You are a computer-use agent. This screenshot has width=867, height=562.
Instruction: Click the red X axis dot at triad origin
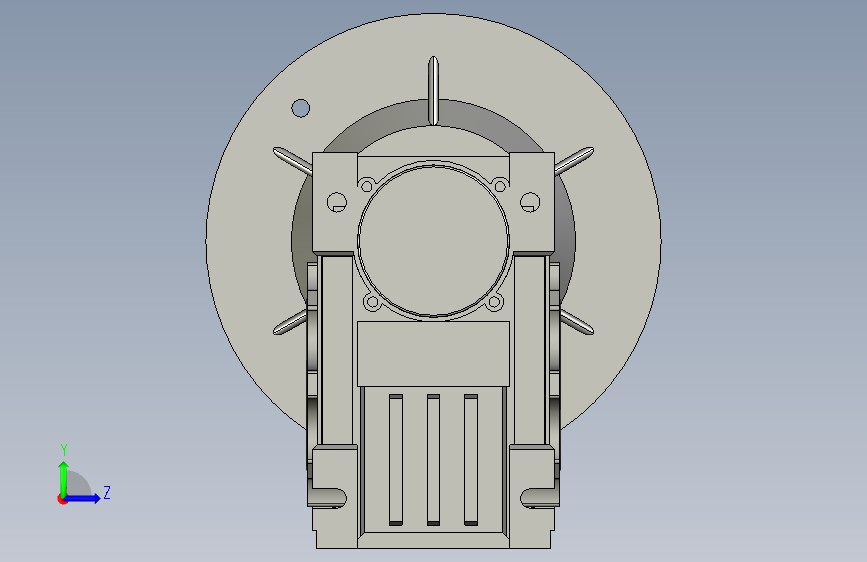[62, 499]
